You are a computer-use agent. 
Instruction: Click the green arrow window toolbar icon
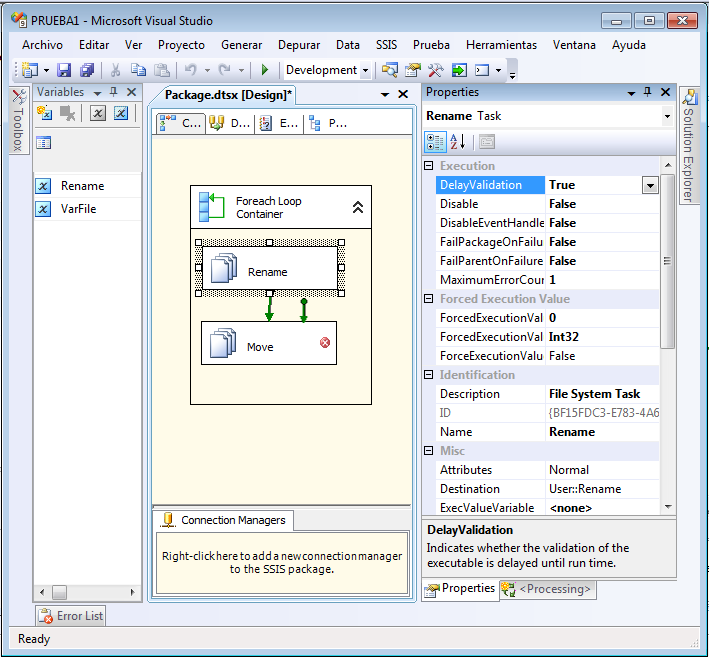coord(459,70)
